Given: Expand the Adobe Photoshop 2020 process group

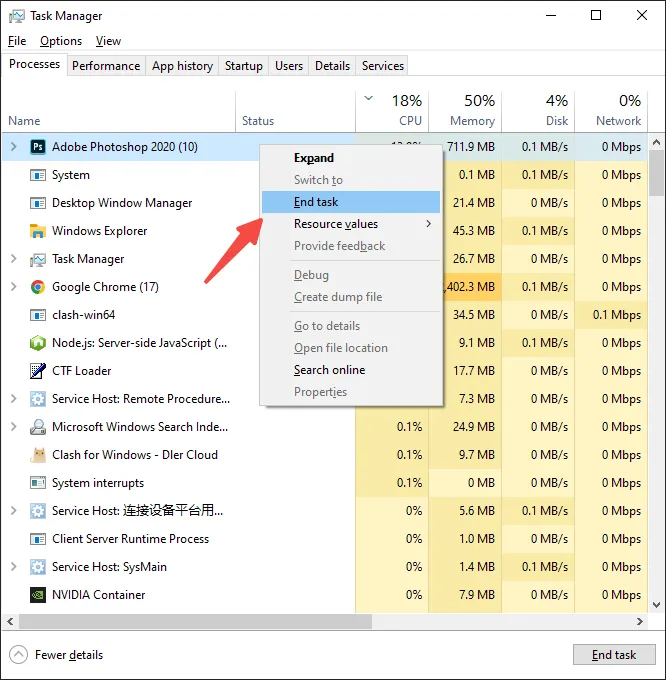Looking at the screenshot, I should click(13, 147).
